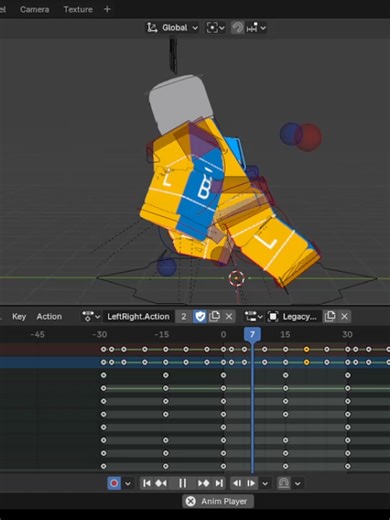Browse actions with icon beside LeftRight.Action
390x520 pixels.
[91, 316]
